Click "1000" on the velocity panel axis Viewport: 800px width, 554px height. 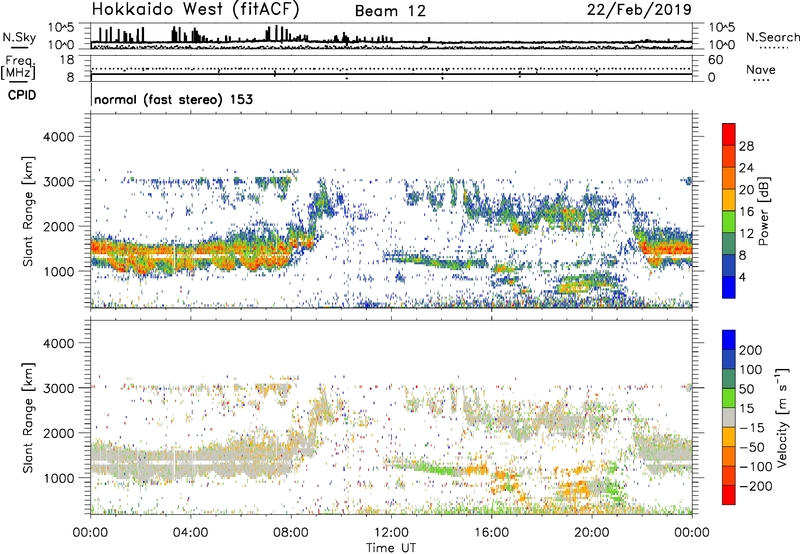tap(58, 478)
